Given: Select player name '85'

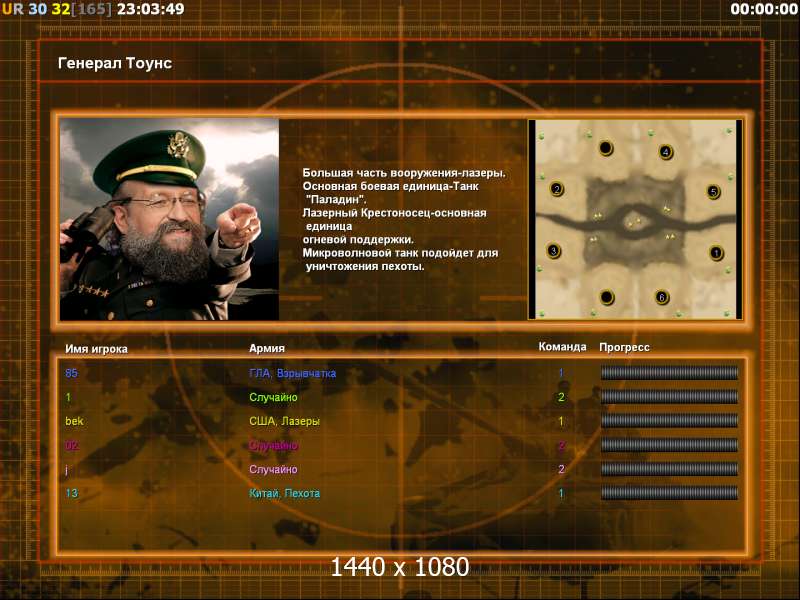Looking at the screenshot, I should (x=71, y=373).
